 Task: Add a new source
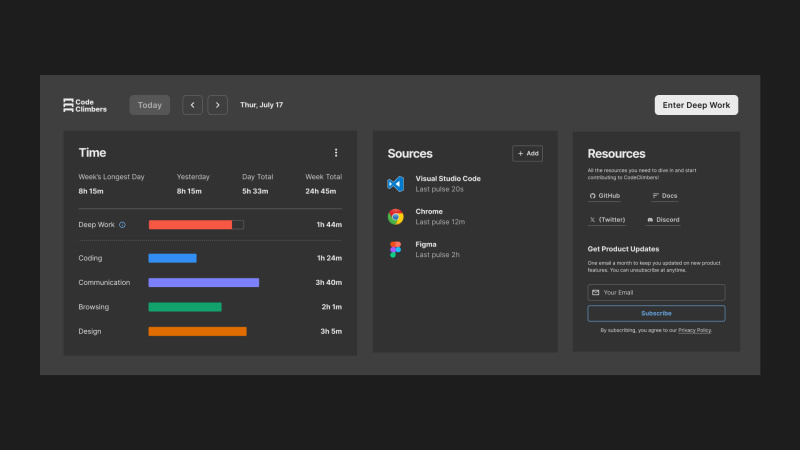click(x=527, y=153)
